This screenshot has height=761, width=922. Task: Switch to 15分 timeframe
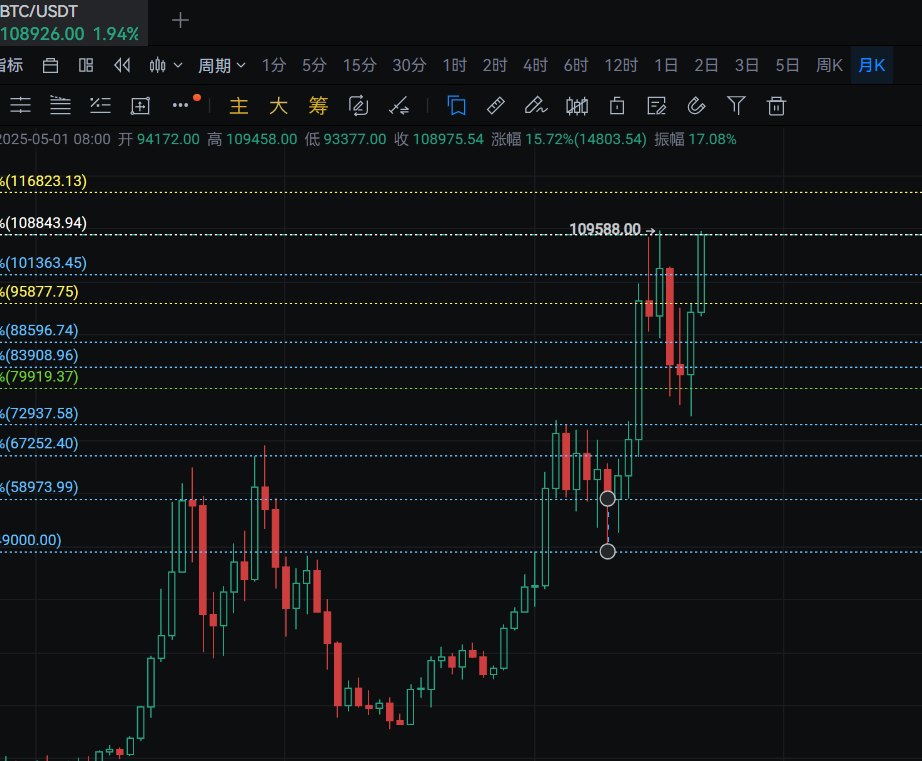tap(360, 65)
